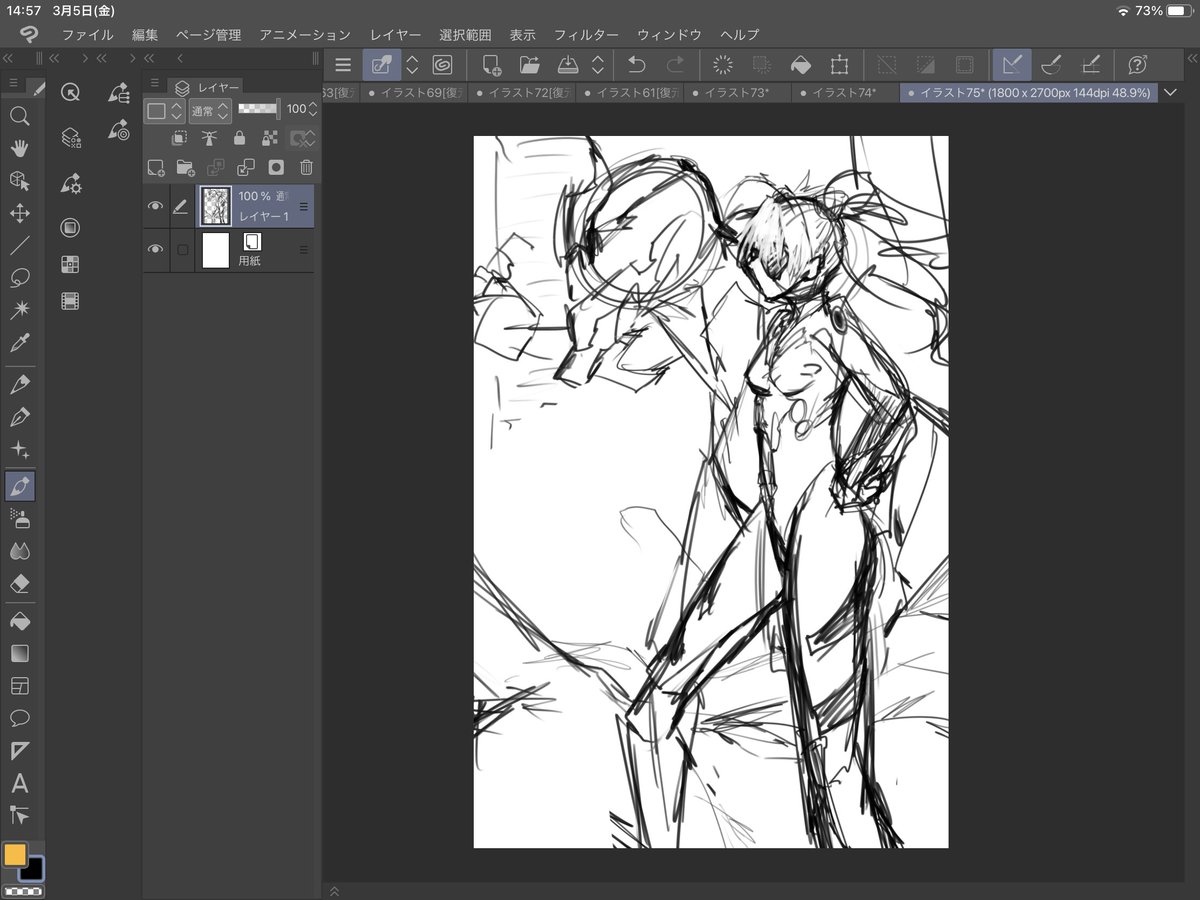Screen dimensions: 1200x900
Task: Open the 編集 menu
Action: pos(145,35)
